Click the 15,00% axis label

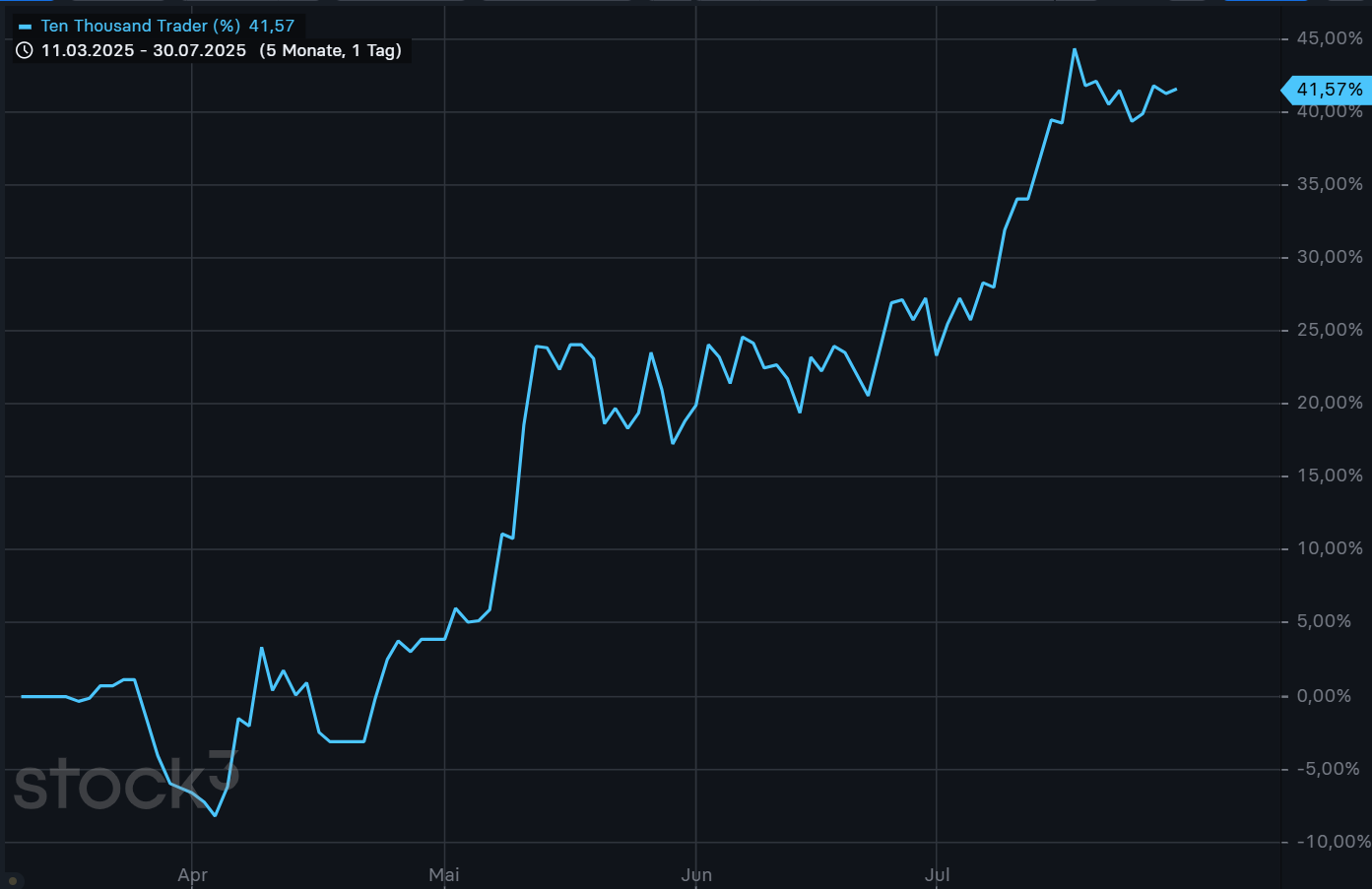tap(1330, 476)
